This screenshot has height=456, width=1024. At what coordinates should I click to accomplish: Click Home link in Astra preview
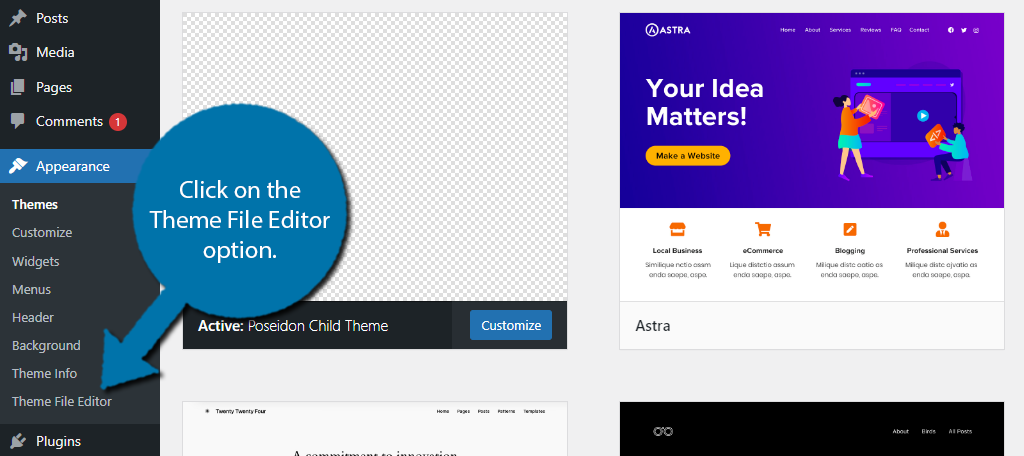click(788, 30)
